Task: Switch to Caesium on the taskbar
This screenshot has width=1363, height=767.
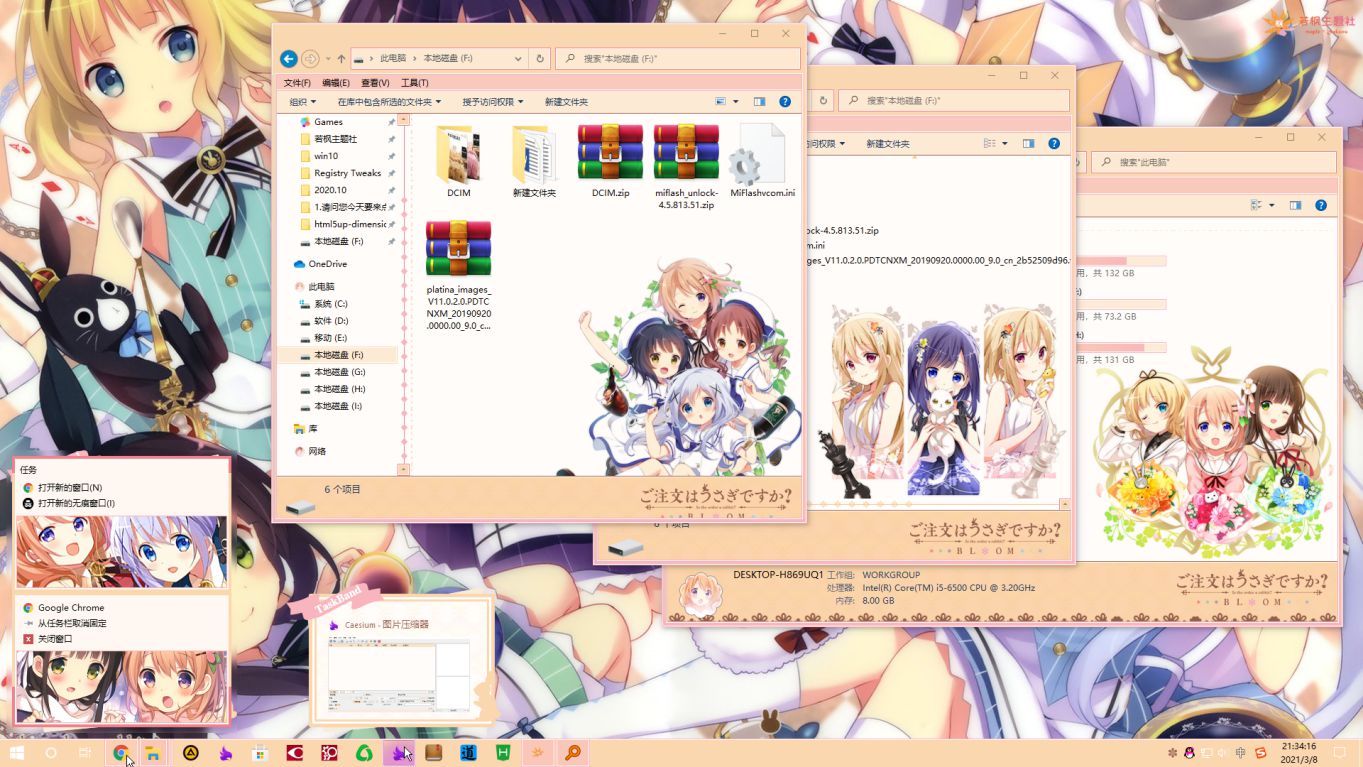Action: 399,753
